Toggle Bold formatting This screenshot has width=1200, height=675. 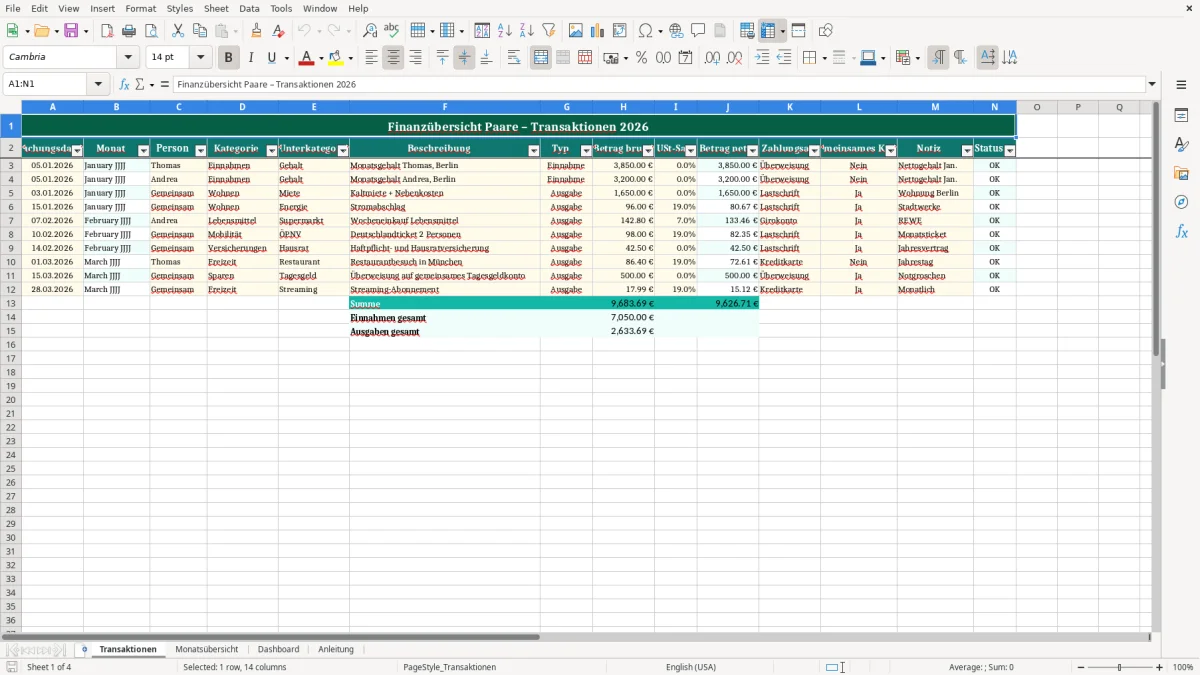229,58
